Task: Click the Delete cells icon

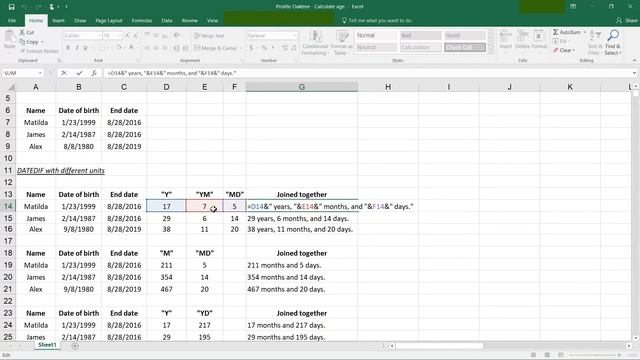Action: (x=522, y=36)
